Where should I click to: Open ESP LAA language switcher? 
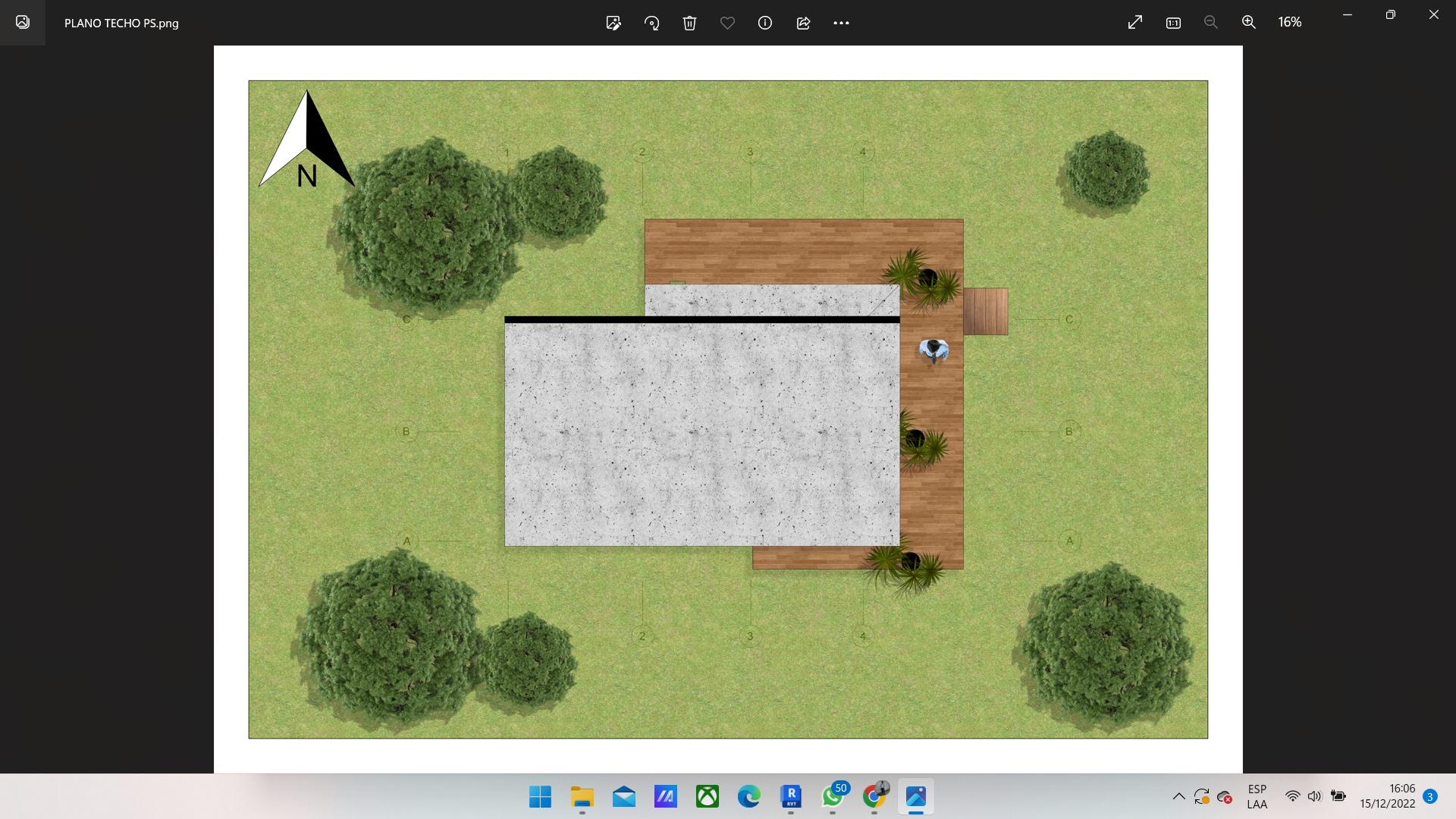[x=1257, y=796]
